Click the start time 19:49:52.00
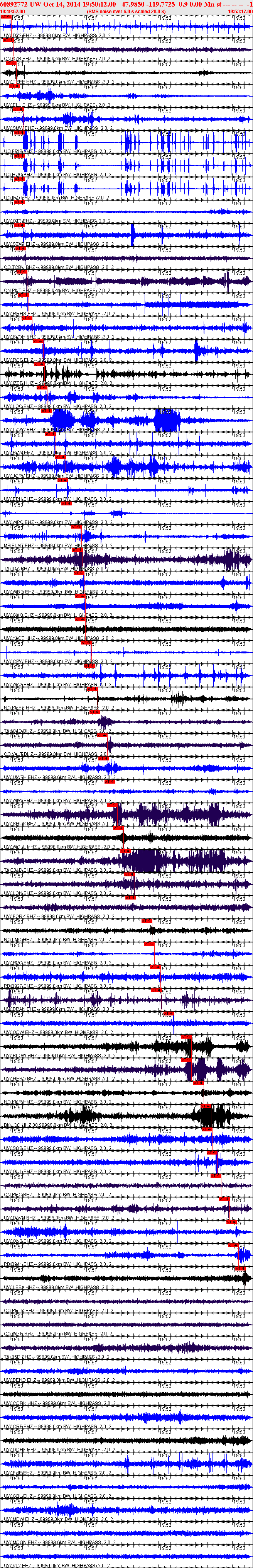The image size is (253, 1568). (13, 11)
